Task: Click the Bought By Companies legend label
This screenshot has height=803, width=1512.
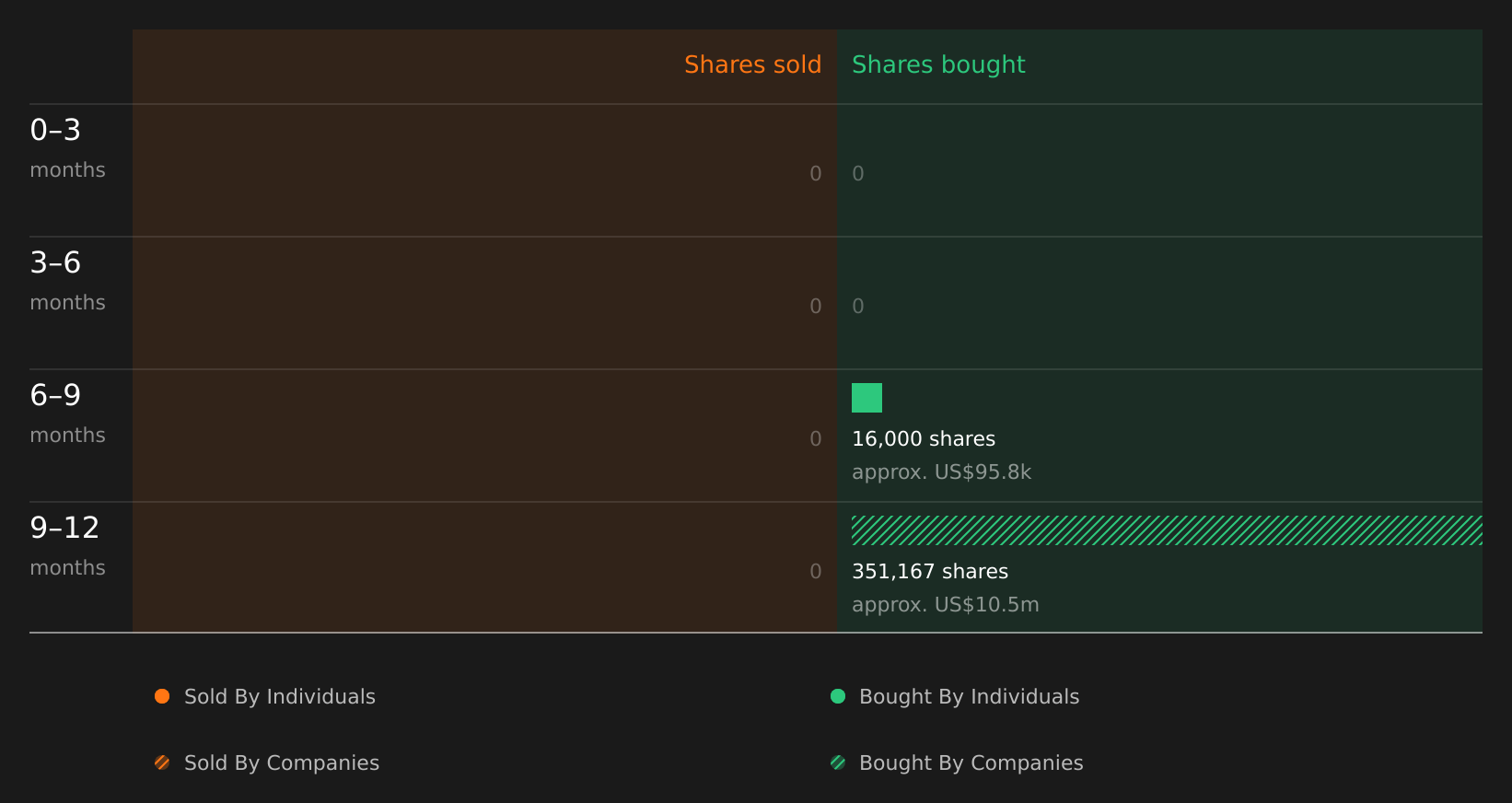Action: tap(971, 763)
